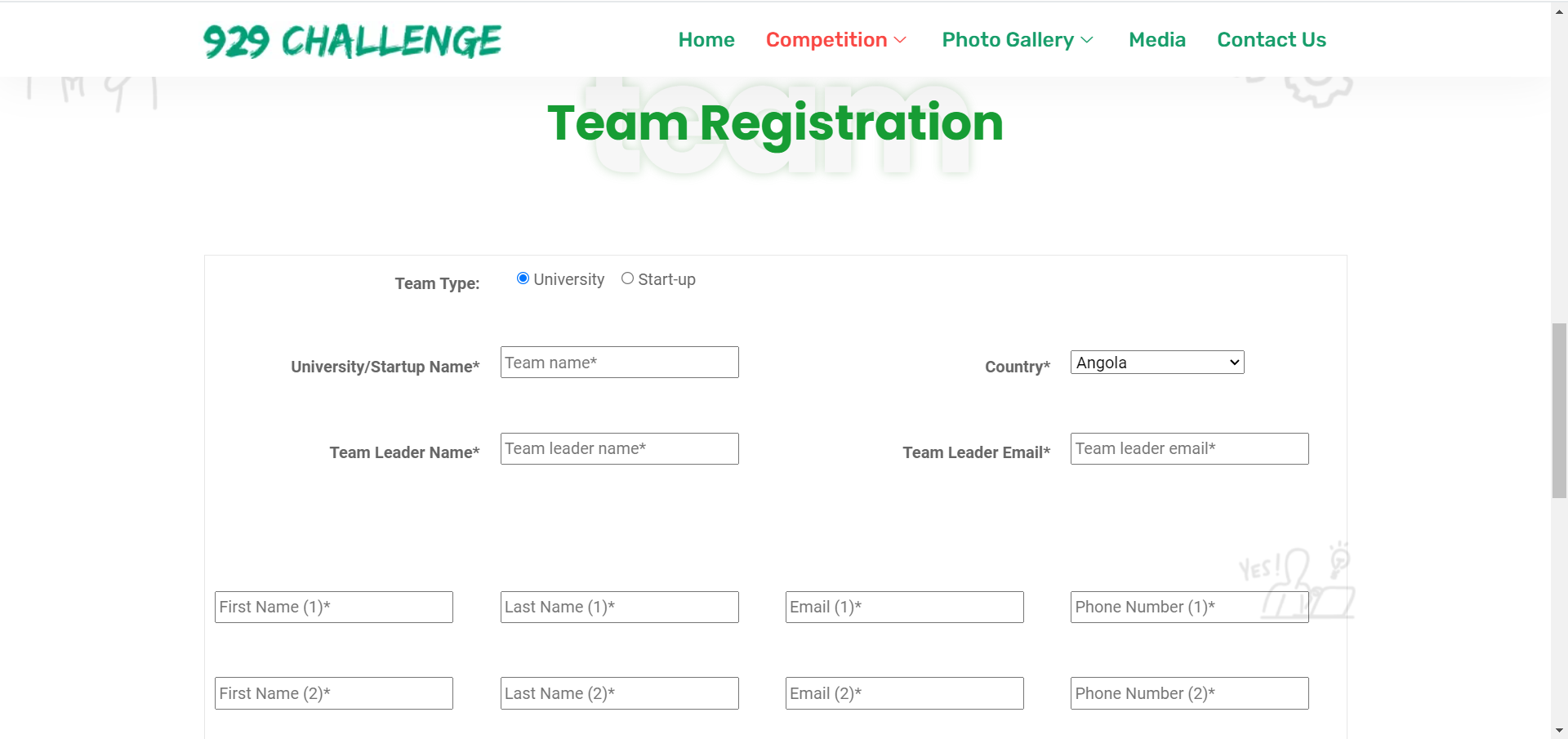Click the 929 Challenge logo

click(x=352, y=41)
